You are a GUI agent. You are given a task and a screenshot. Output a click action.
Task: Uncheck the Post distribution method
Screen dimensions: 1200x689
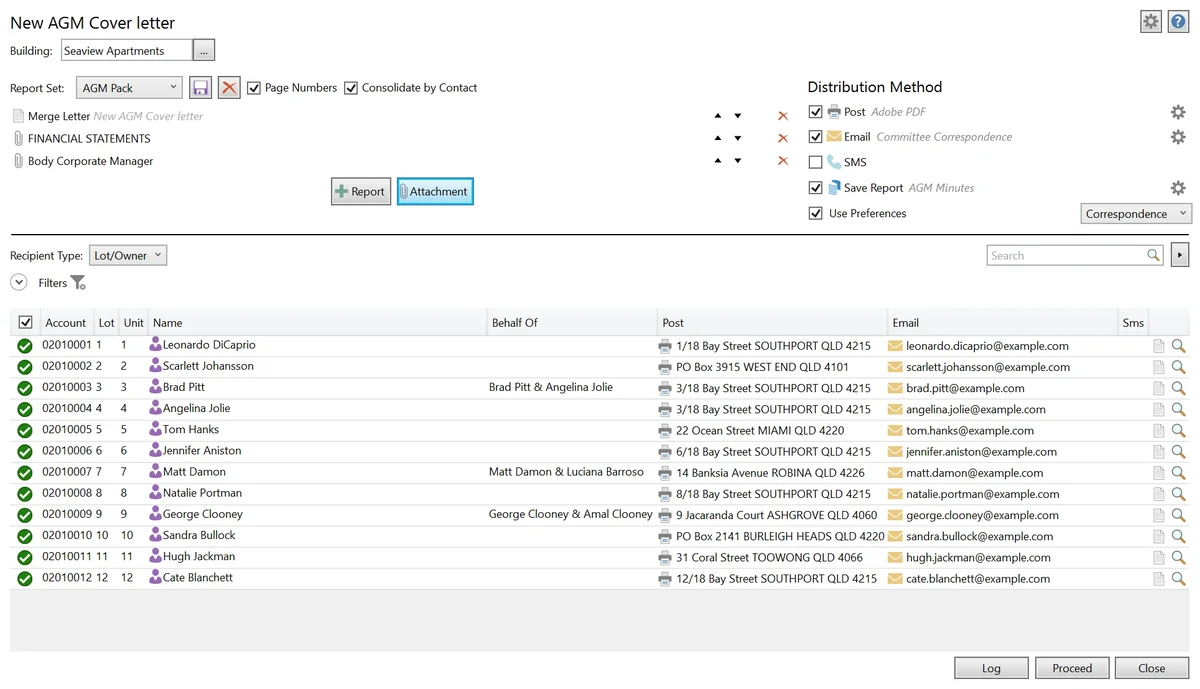815,112
